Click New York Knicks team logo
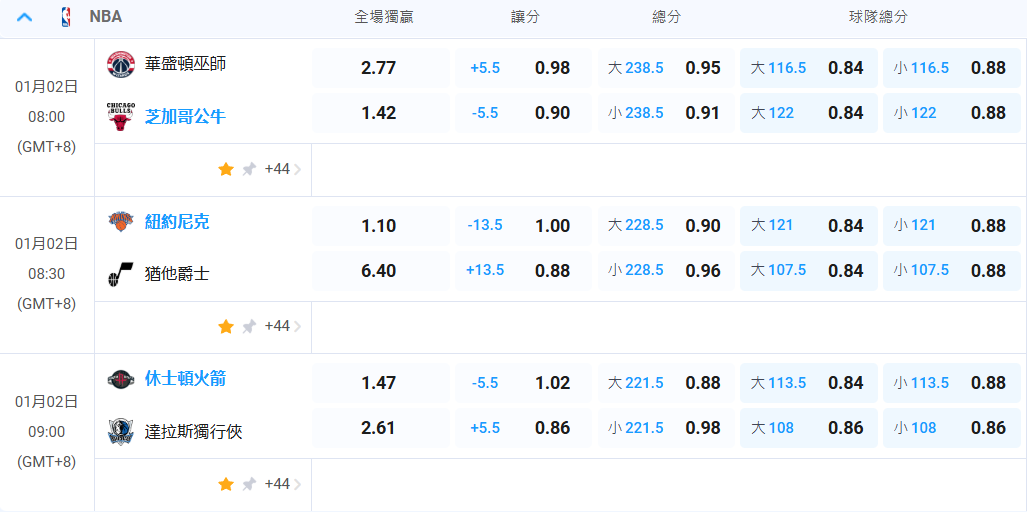This screenshot has width=1027, height=512. (121, 221)
